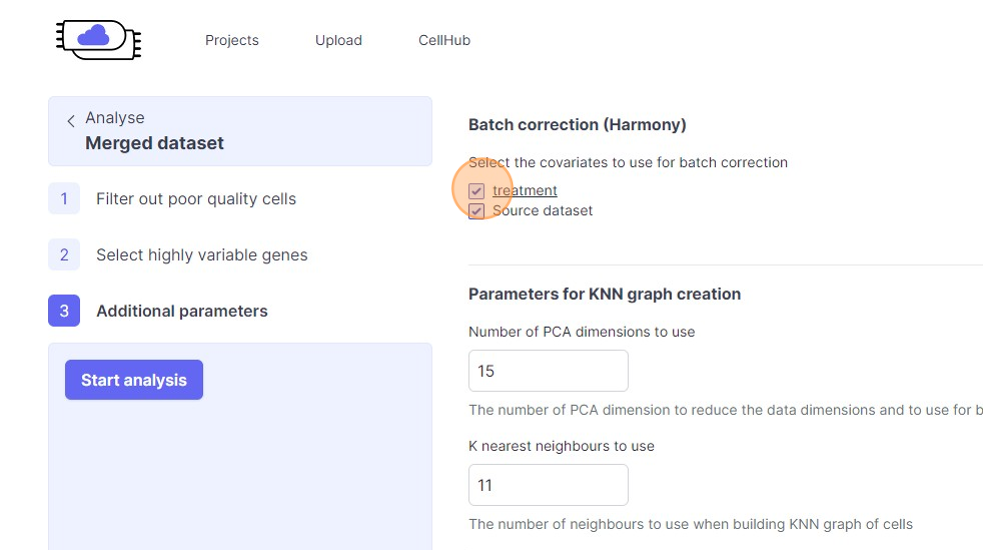983x550 pixels.
Task: Uncheck the Source dataset checkbox
Action: (477, 211)
